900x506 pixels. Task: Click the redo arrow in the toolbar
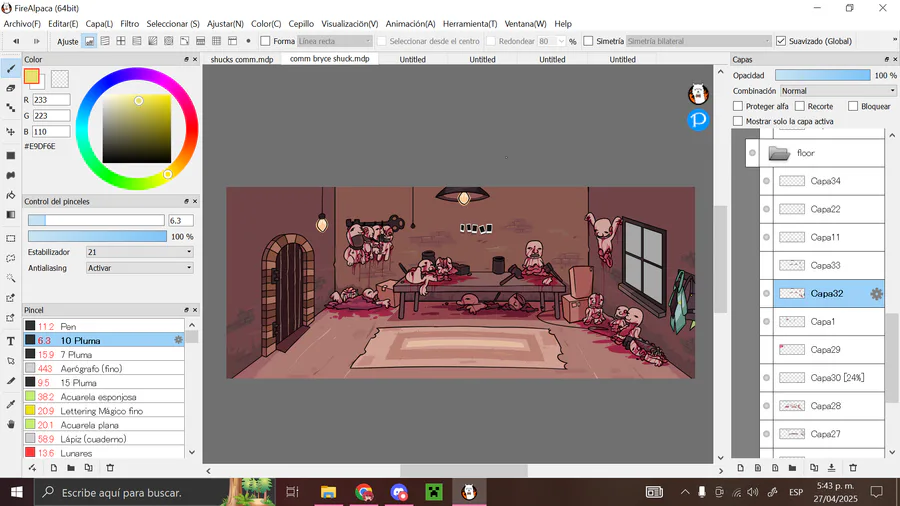point(36,41)
